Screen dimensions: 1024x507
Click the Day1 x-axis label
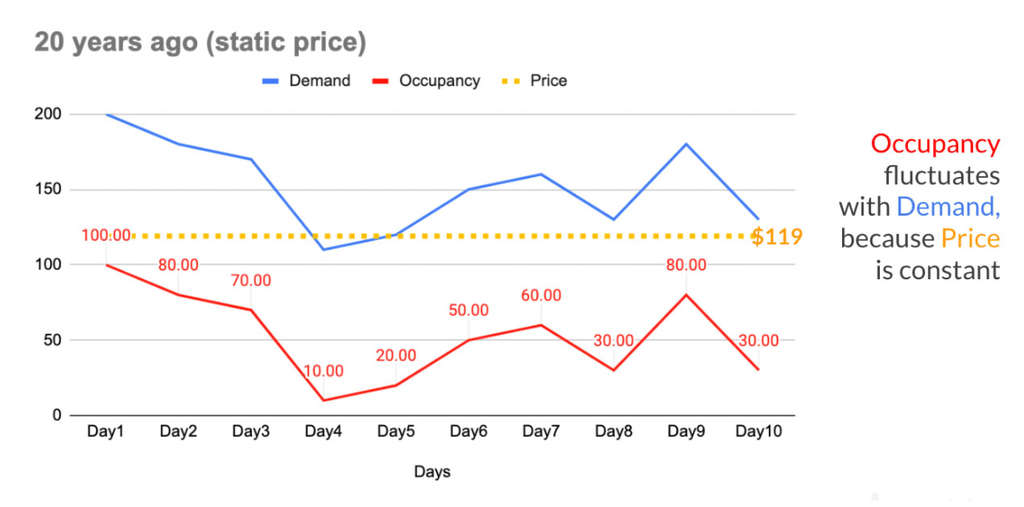click(106, 432)
